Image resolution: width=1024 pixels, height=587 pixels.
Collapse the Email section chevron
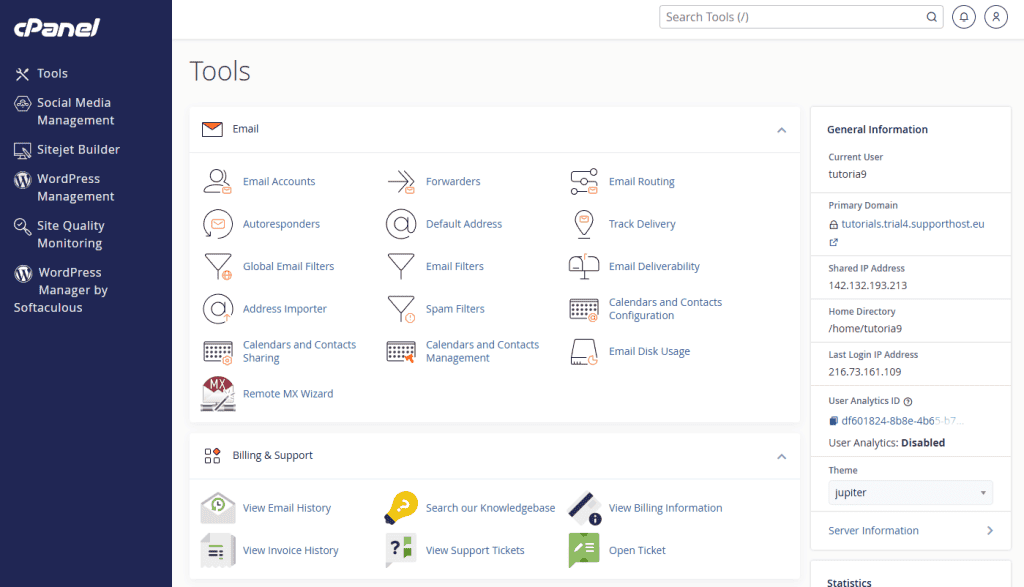[x=781, y=130]
